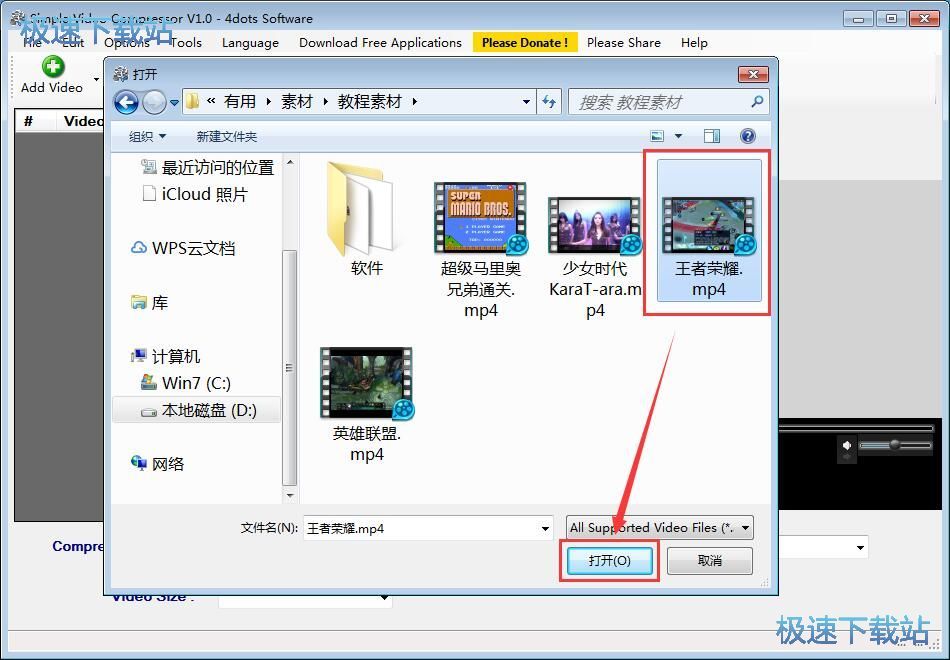Click the Forward navigation arrow in dialog

click(x=154, y=102)
